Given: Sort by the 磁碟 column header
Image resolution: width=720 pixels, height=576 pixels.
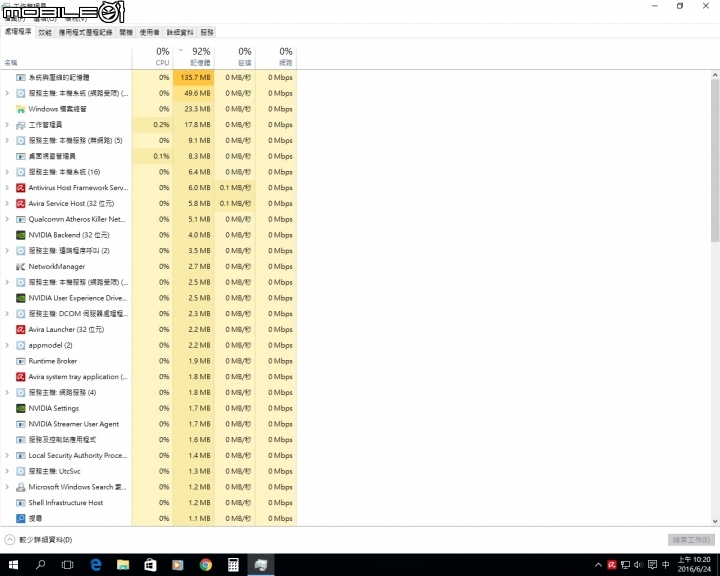Looking at the screenshot, I should click(x=235, y=56).
